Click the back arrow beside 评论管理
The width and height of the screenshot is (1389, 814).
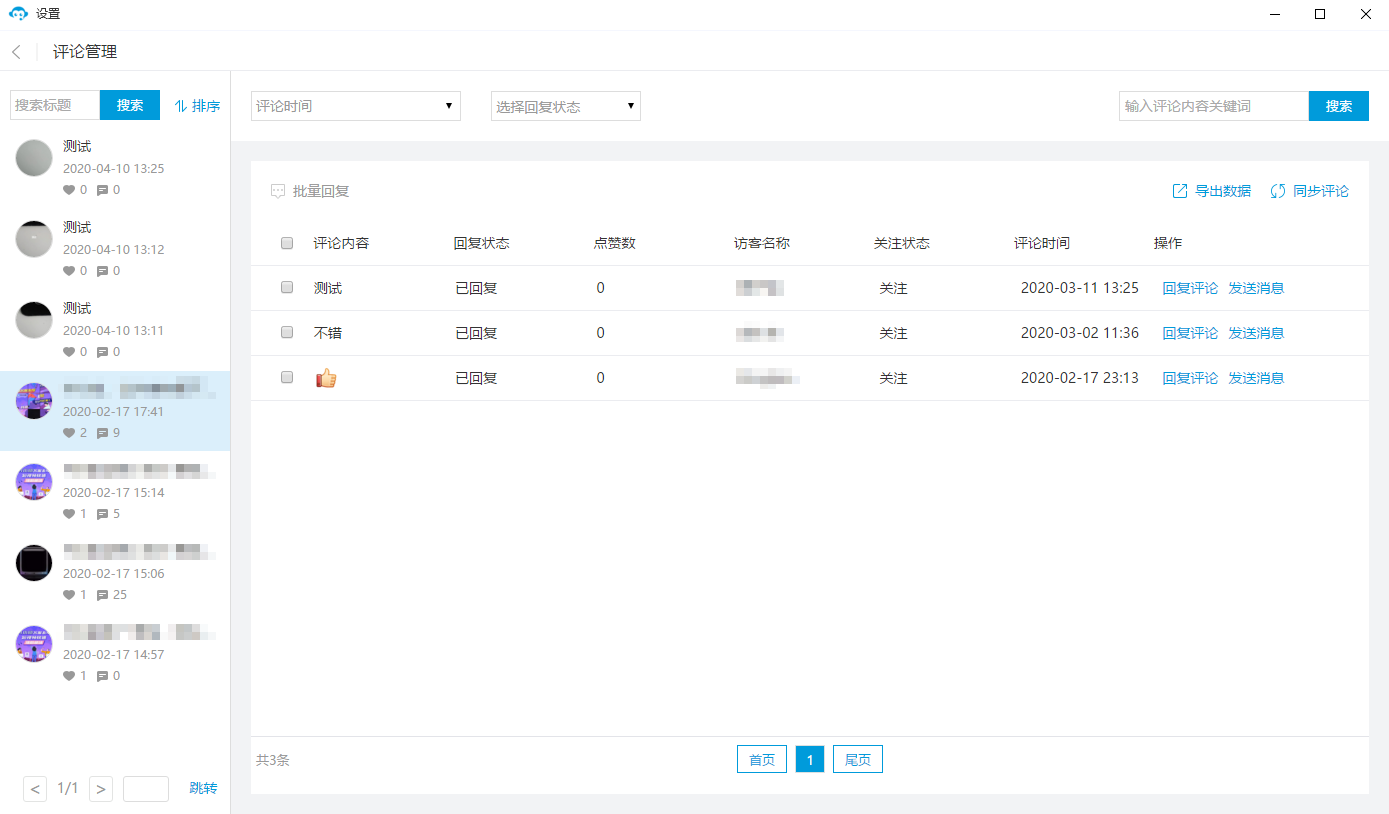tap(17, 52)
